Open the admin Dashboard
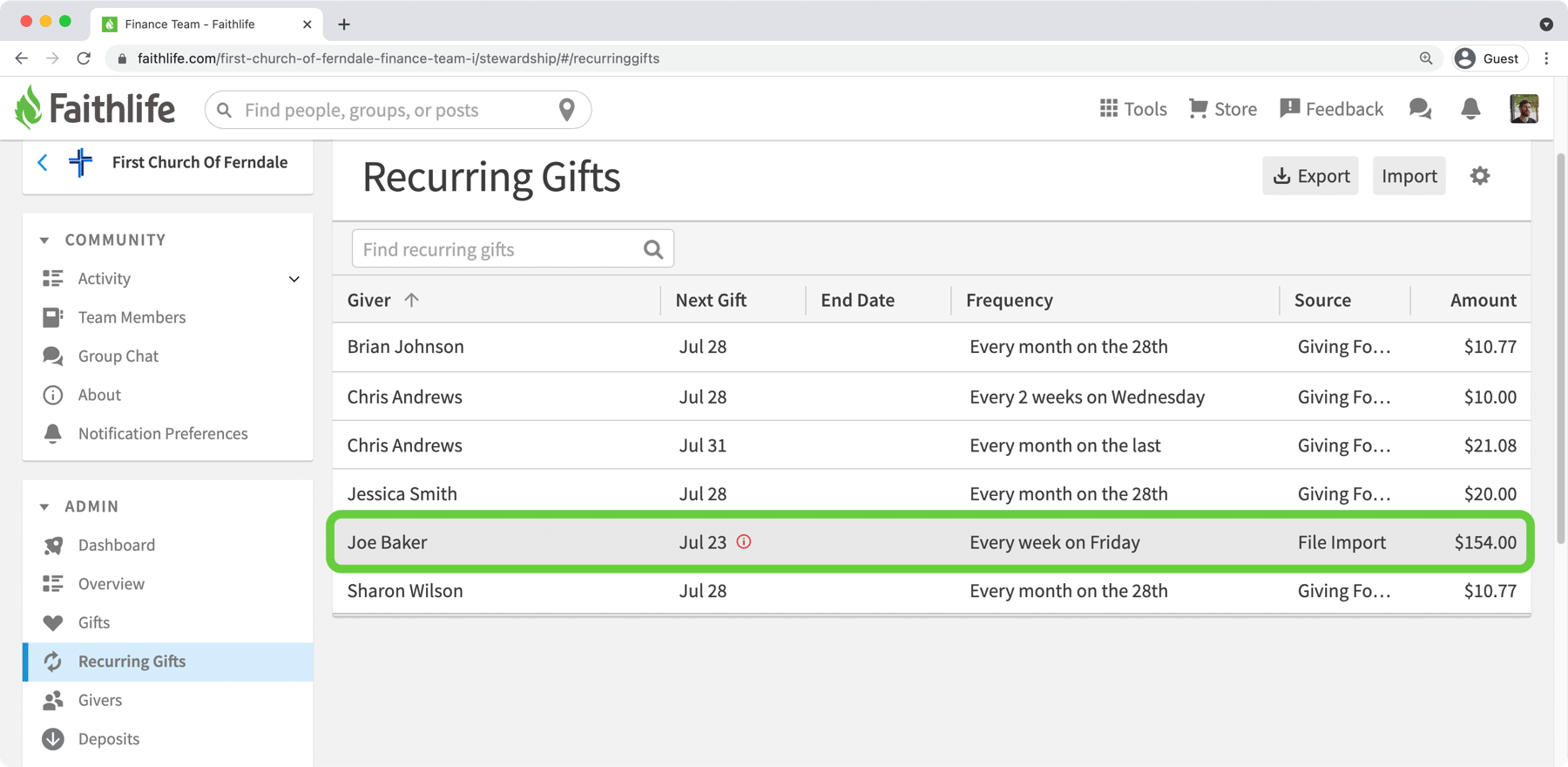Image resolution: width=1568 pixels, height=767 pixels. click(x=117, y=545)
